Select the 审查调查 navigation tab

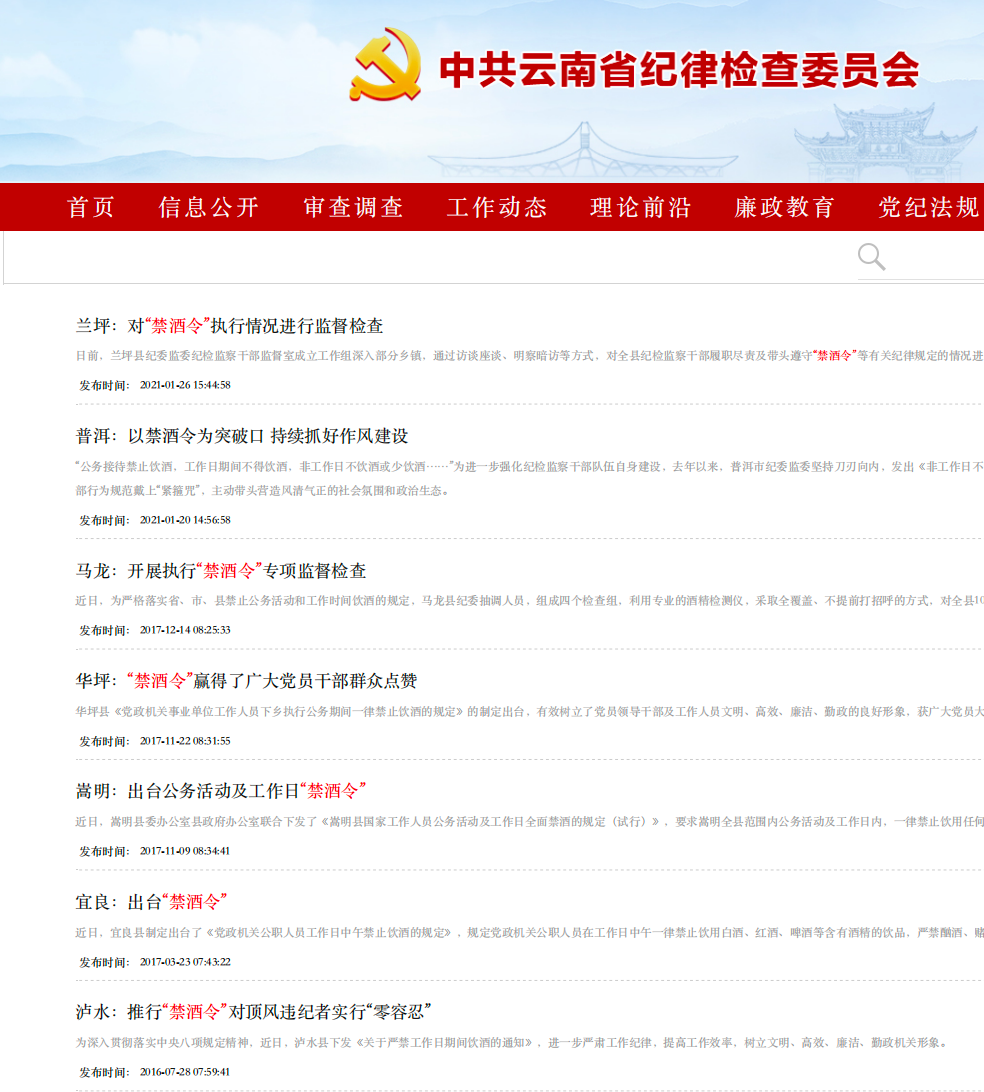tap(354, 207)
